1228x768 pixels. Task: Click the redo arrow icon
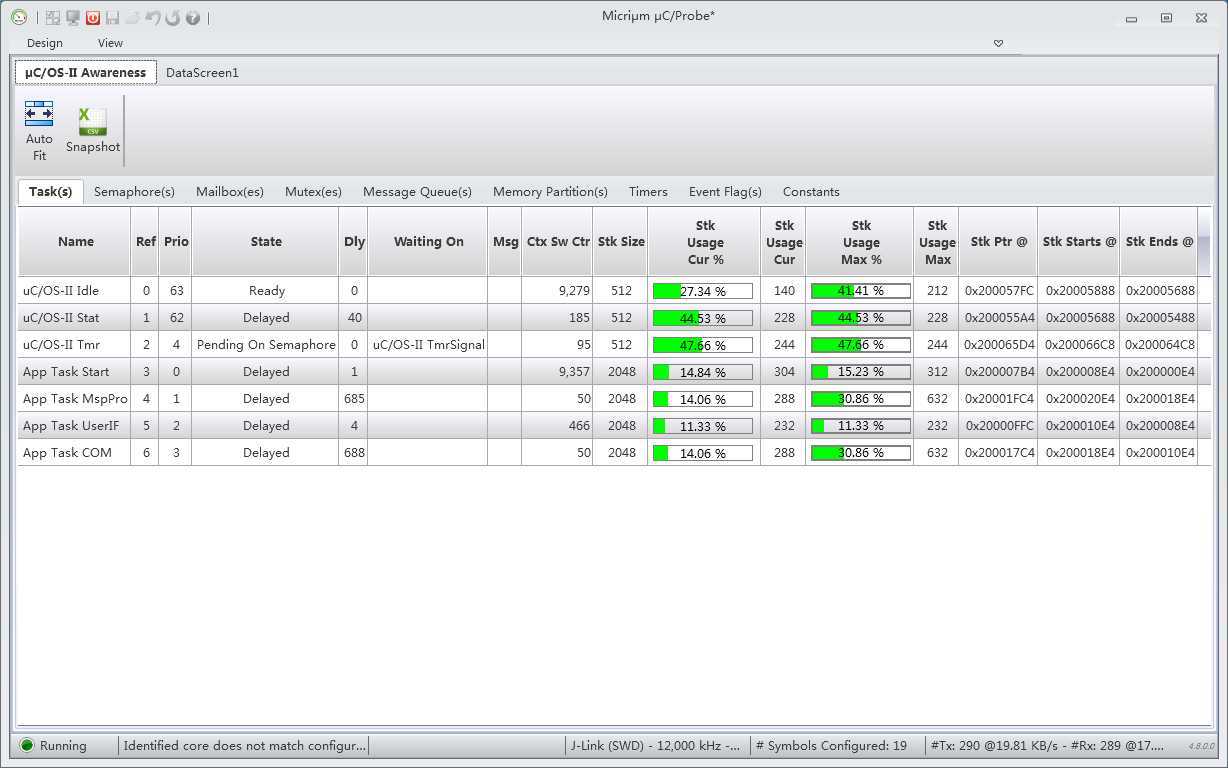pyautogui.click(x=172, y=18)
